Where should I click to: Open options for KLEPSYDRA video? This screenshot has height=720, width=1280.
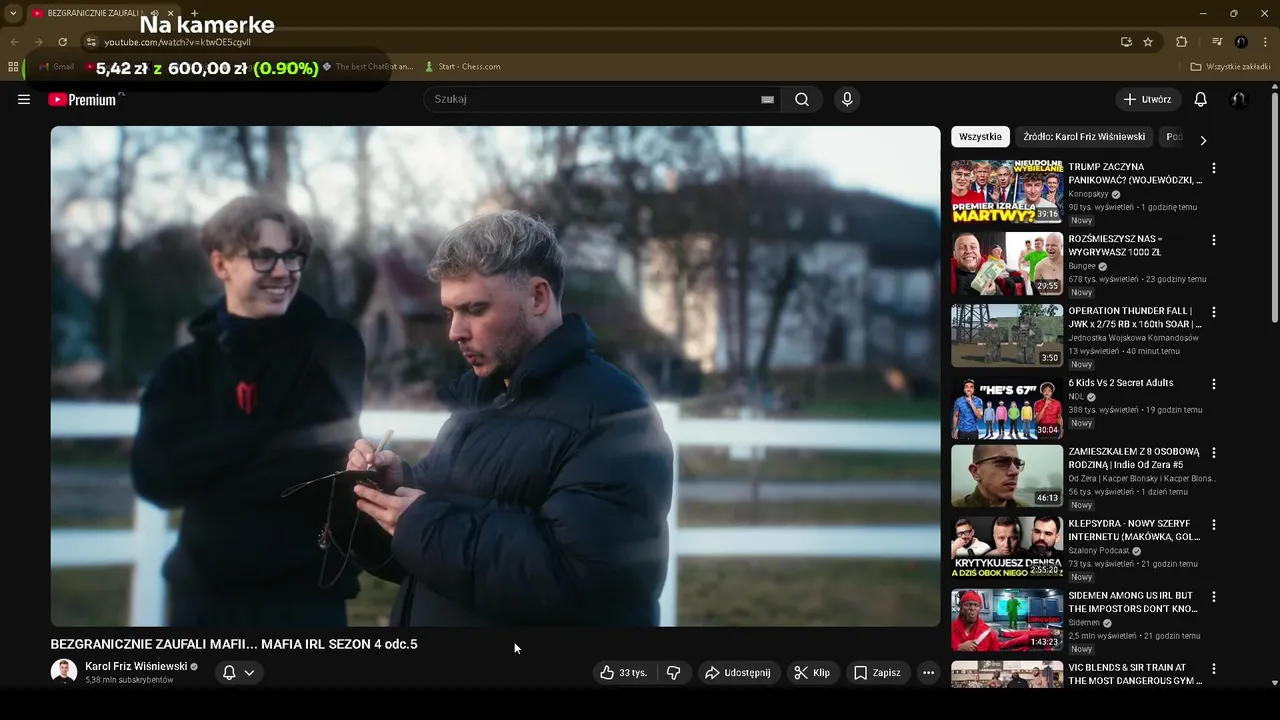pos(1214,524)
